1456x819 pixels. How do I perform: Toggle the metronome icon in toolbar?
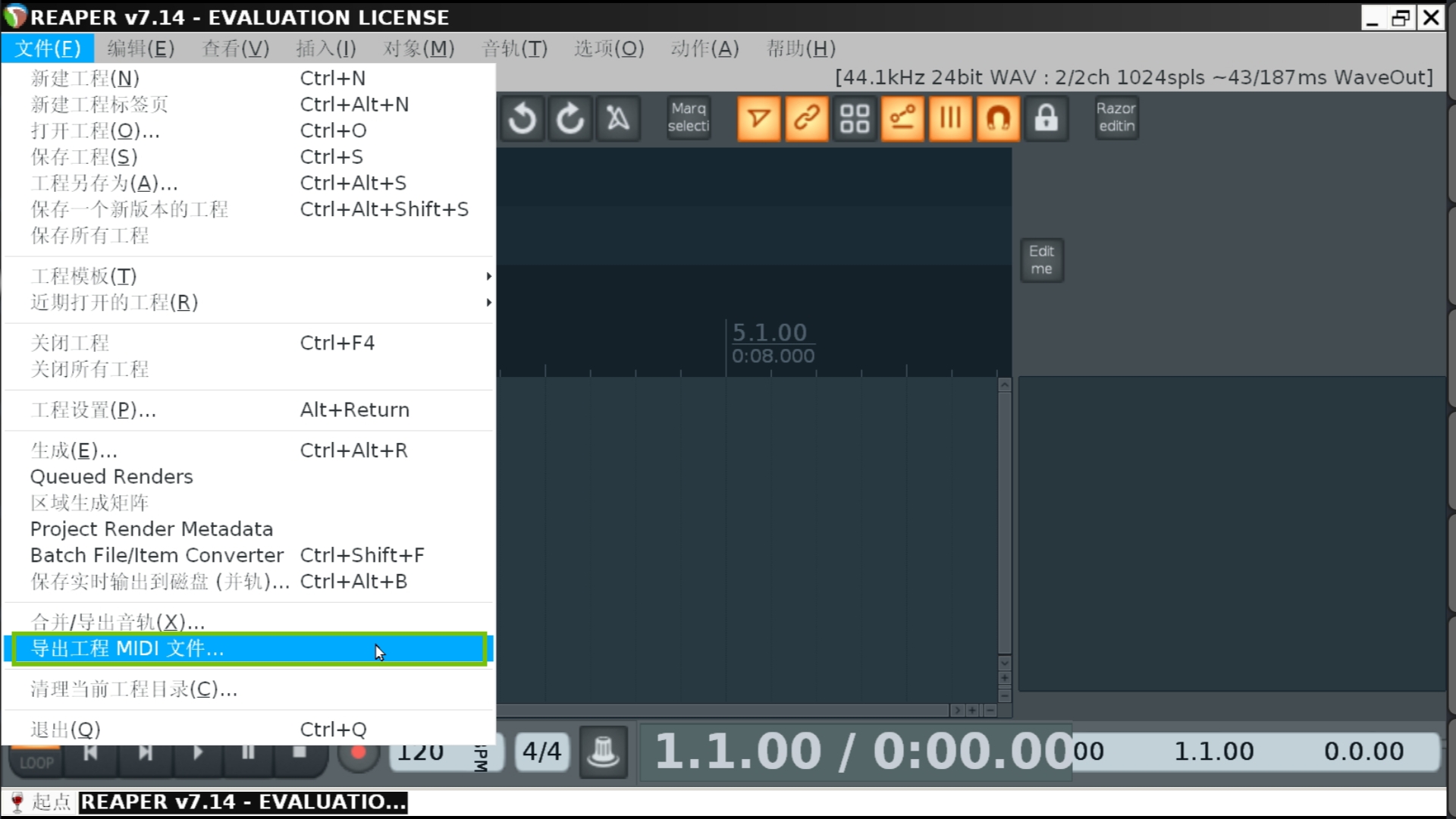(618, 119)
